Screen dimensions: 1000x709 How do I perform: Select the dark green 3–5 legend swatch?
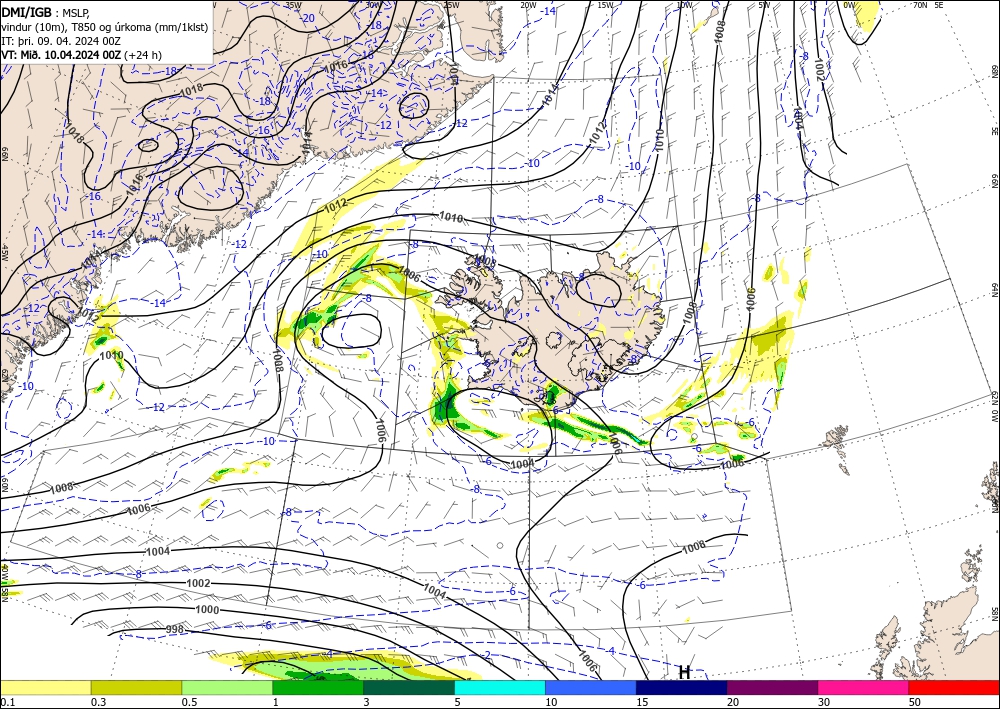409,687
